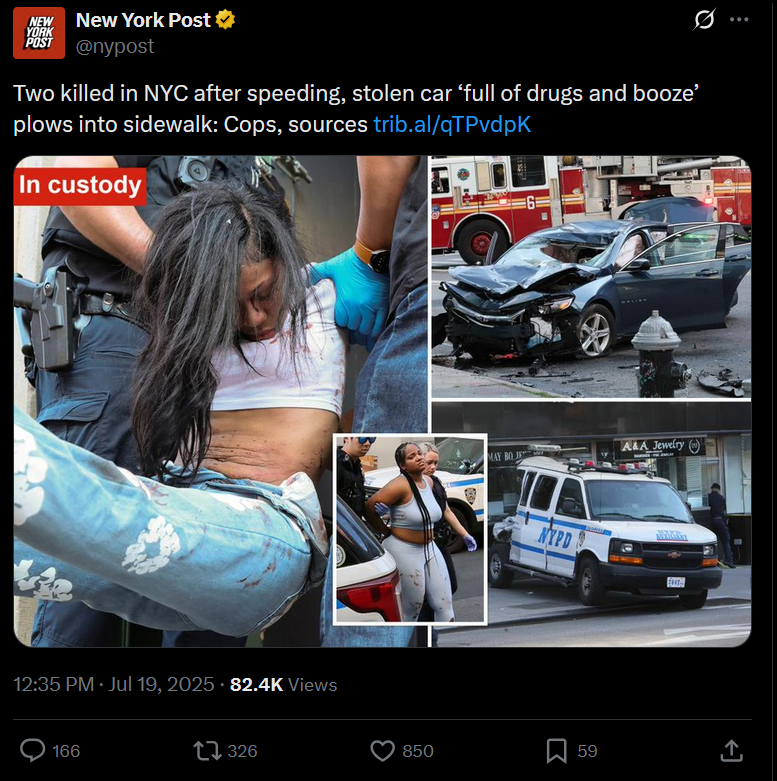This screenshot has width=777, height=781.
Task: Open the @nypost handle
Action: click(x=115, y=46)
